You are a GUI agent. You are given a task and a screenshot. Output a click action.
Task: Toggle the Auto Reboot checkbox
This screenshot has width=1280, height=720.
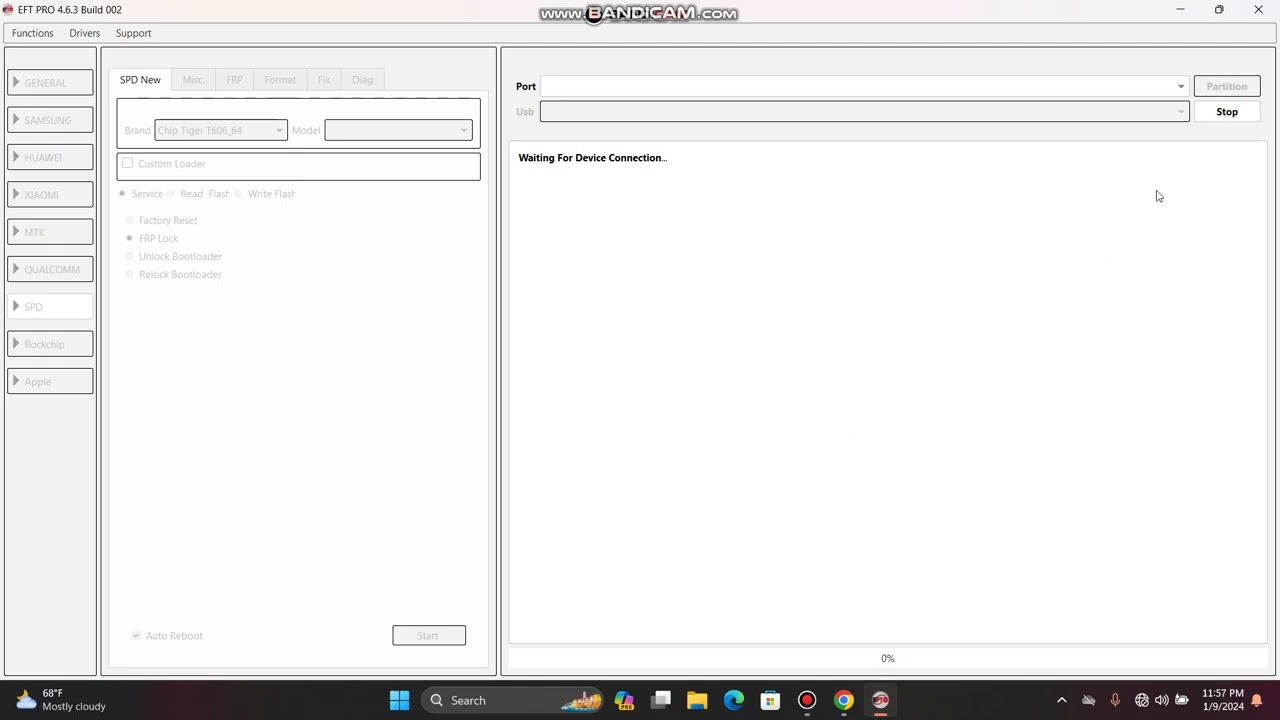click(x=136, y=635)
